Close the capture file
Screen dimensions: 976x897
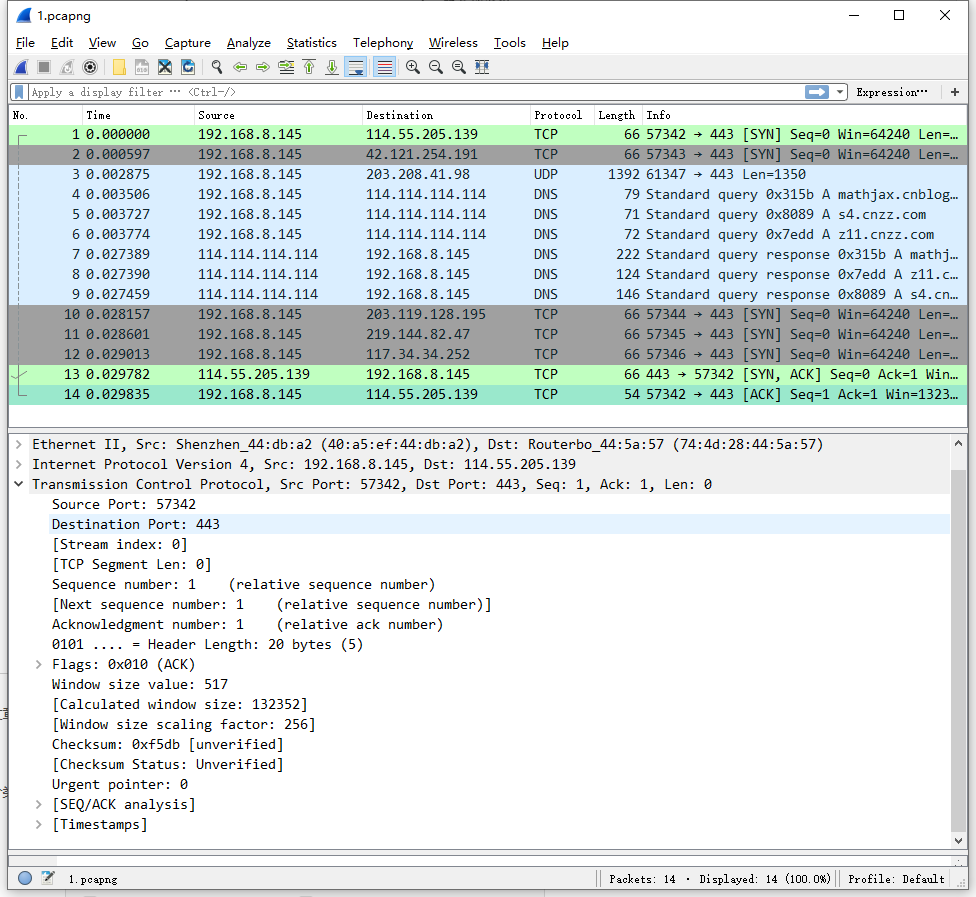pos(165,67)
